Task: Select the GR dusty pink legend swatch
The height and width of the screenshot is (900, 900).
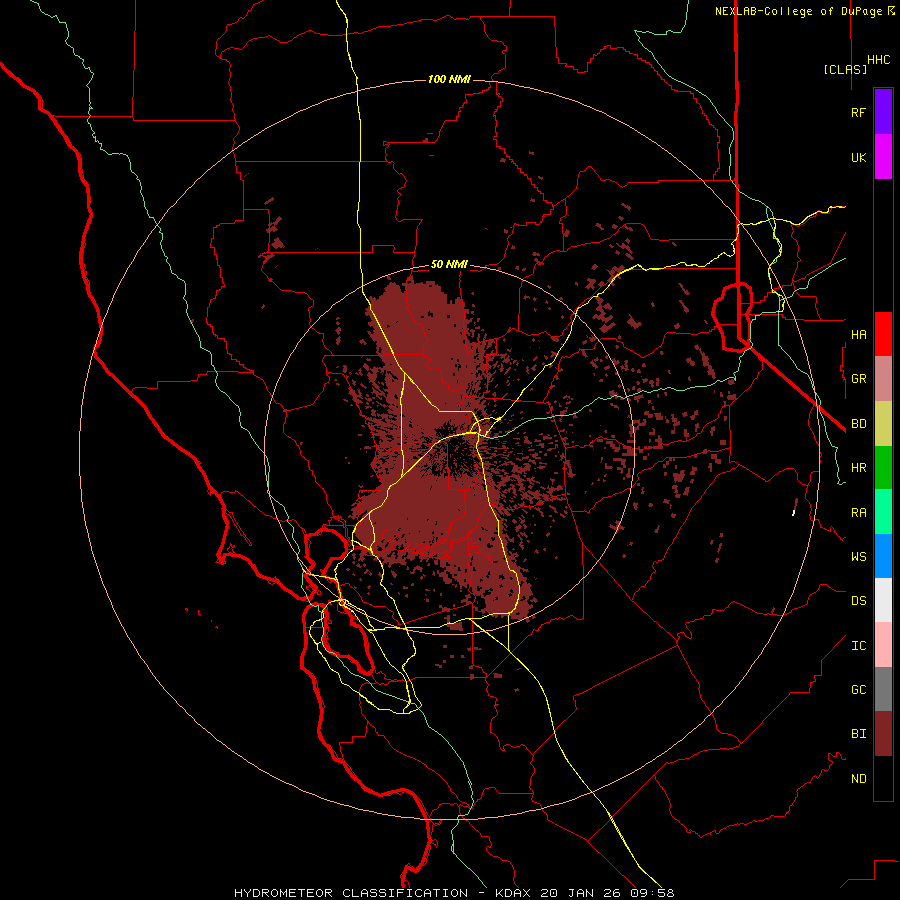Action: click(x=883, y=379)
